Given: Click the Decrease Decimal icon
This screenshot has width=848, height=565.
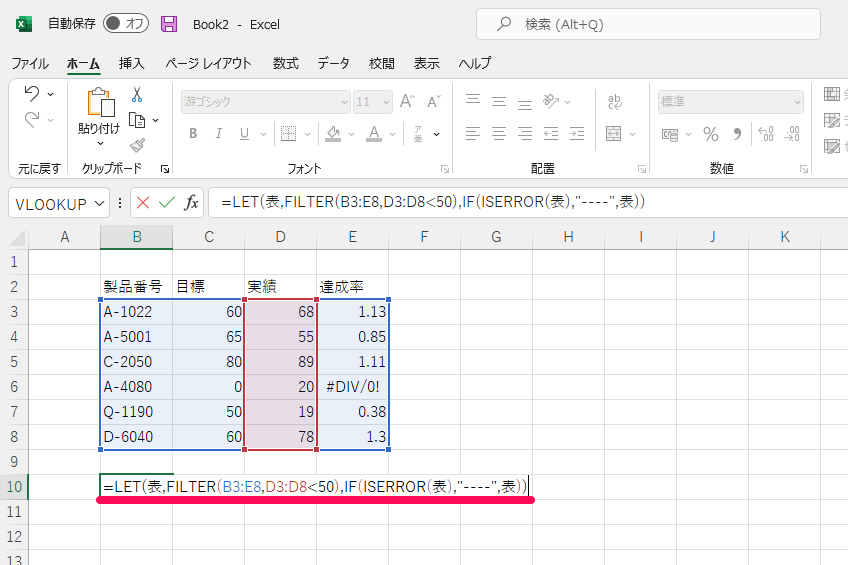Looking at the screenshot, I should (x=792, y=134).
